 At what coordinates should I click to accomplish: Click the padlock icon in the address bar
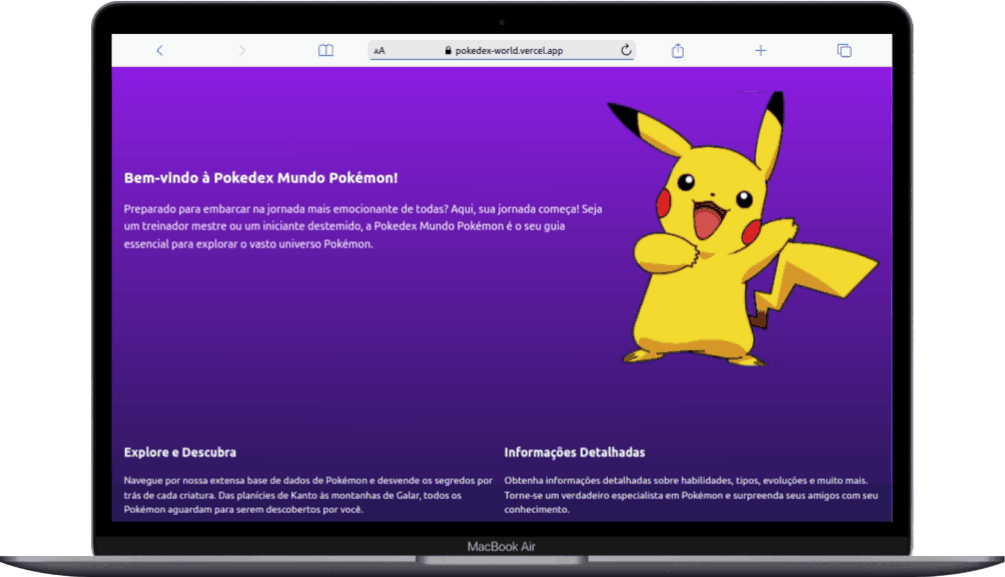pyautogui.click(x=449, y=50)
